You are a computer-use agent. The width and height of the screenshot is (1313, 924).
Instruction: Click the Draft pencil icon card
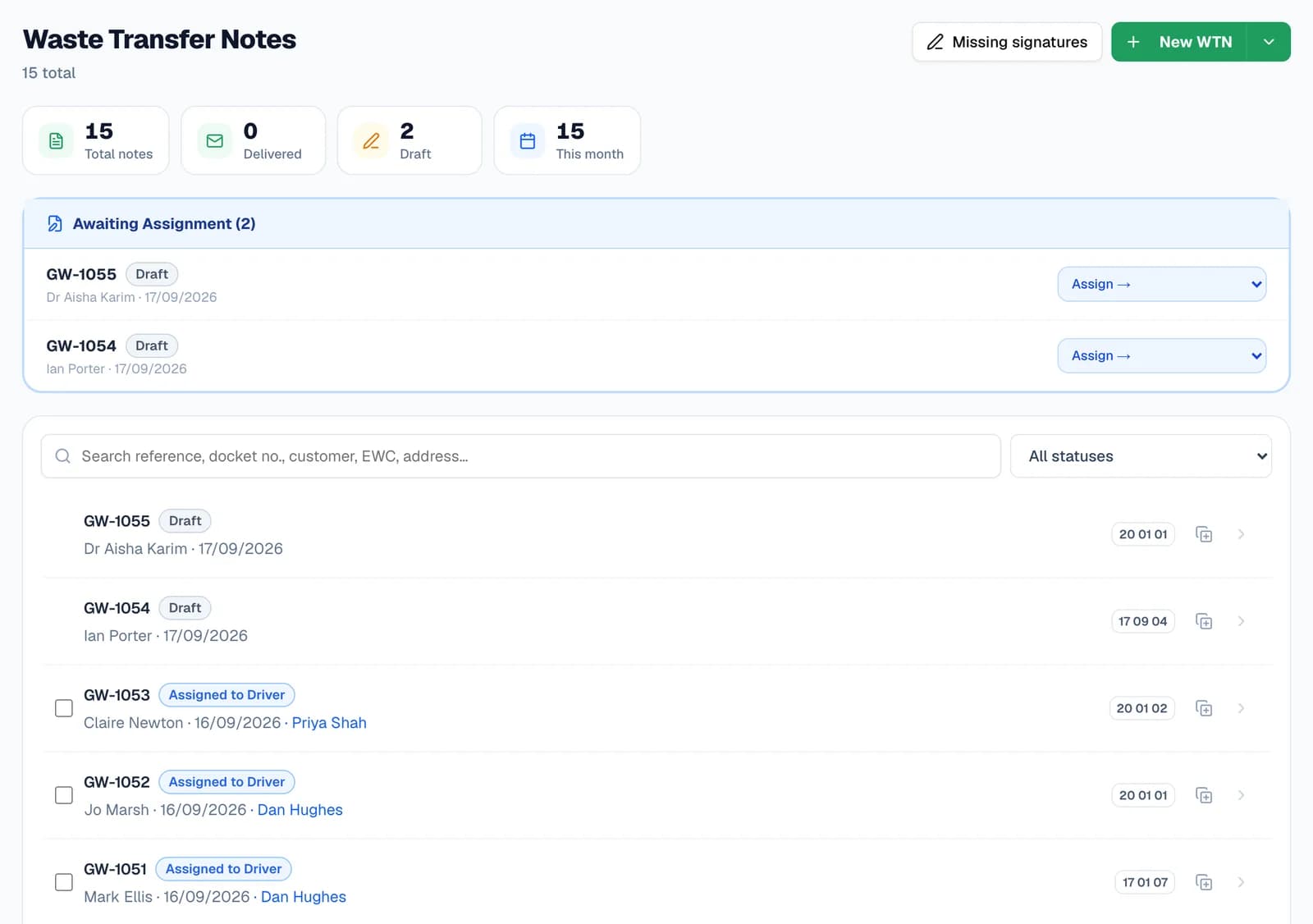click(371, 141)
